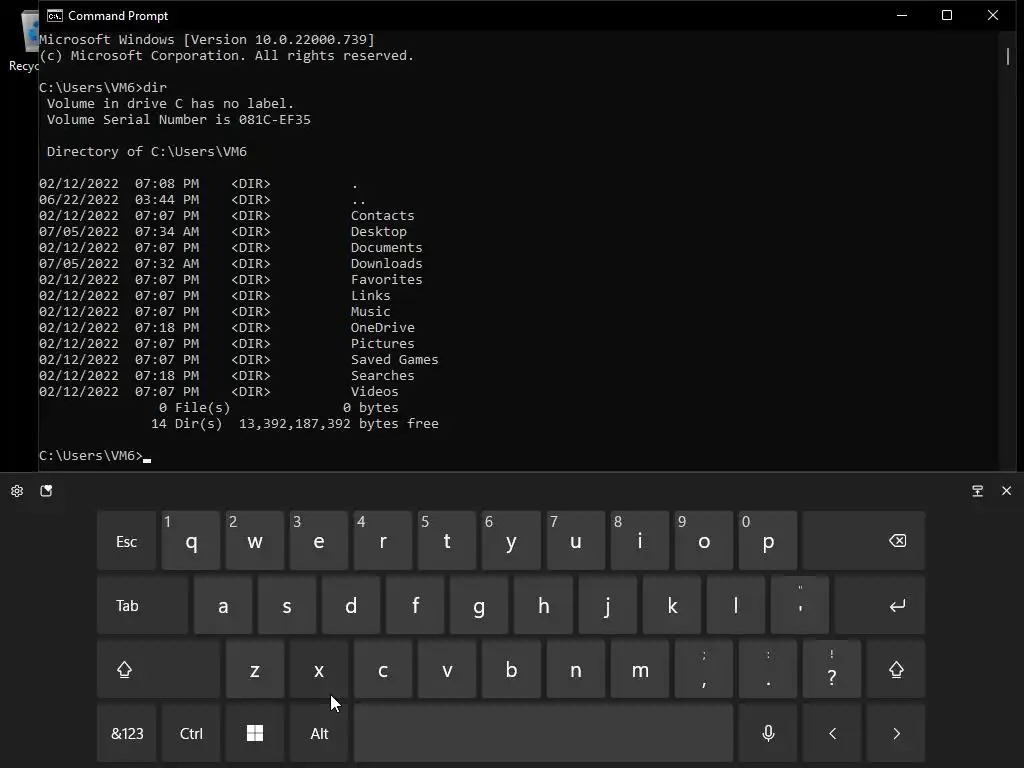
Task: Tap the p key
Action: pos(768,541)
